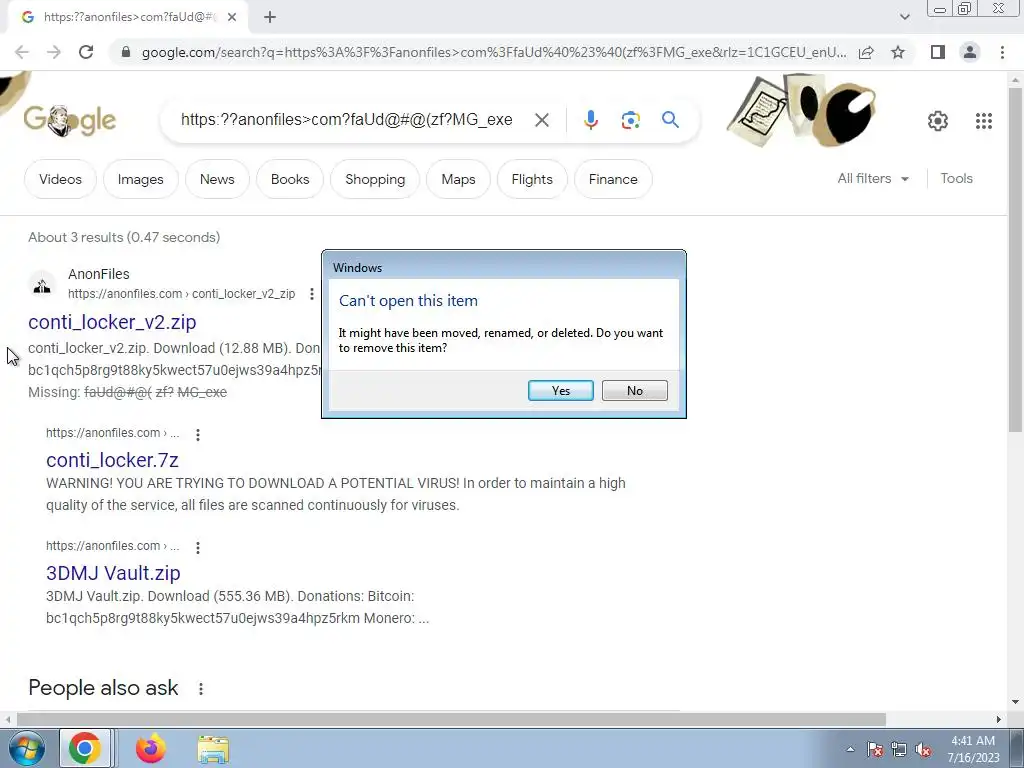The height and width of the screenshot is (768, 1024).
Task: Clear the Google search box text
Action: click(x=541, y=120)
